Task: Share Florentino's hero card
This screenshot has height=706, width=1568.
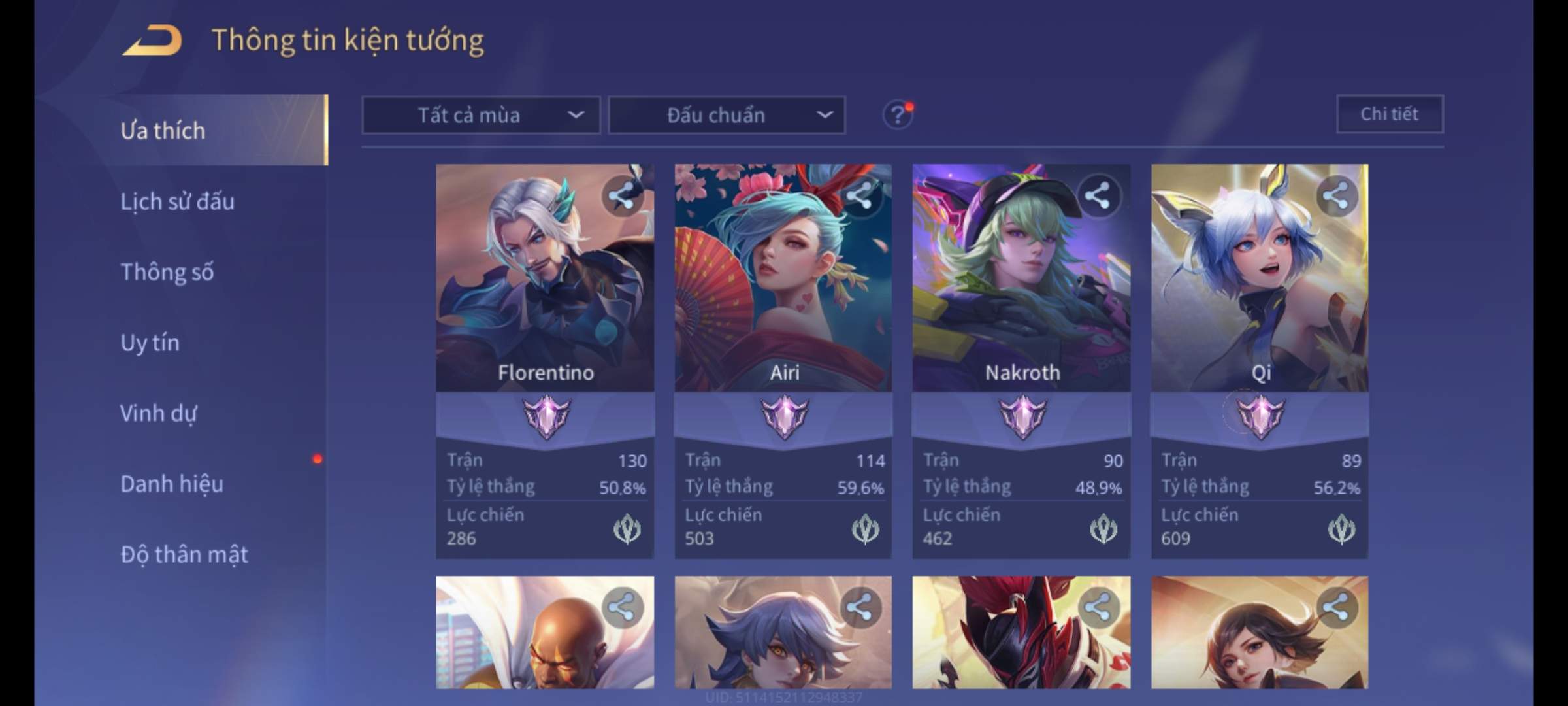Action: 621,196
